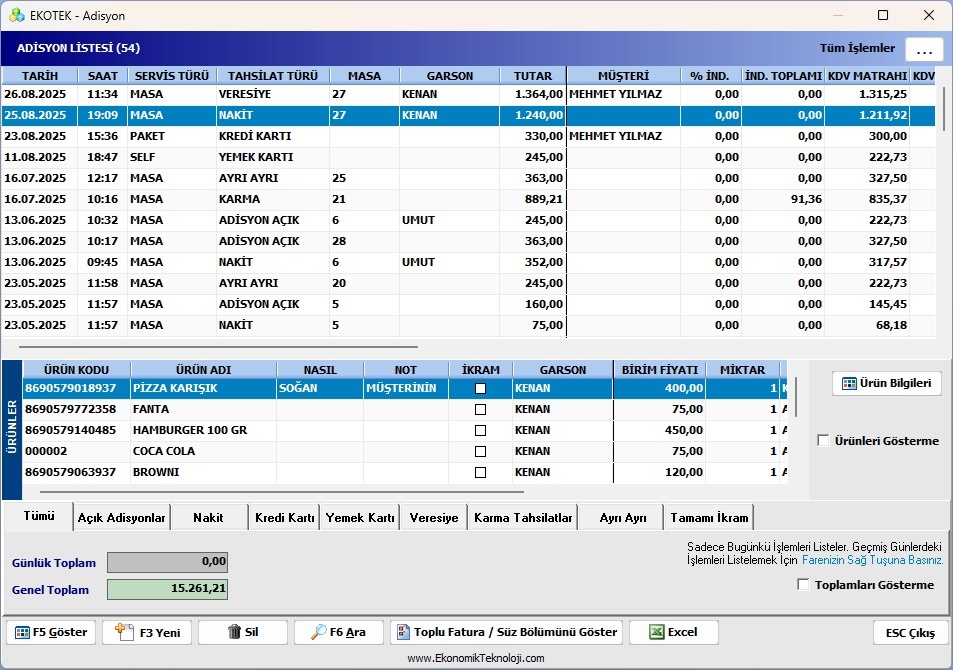
Task: Click the trash can icon on Sil
Action: tap(235, 632)
